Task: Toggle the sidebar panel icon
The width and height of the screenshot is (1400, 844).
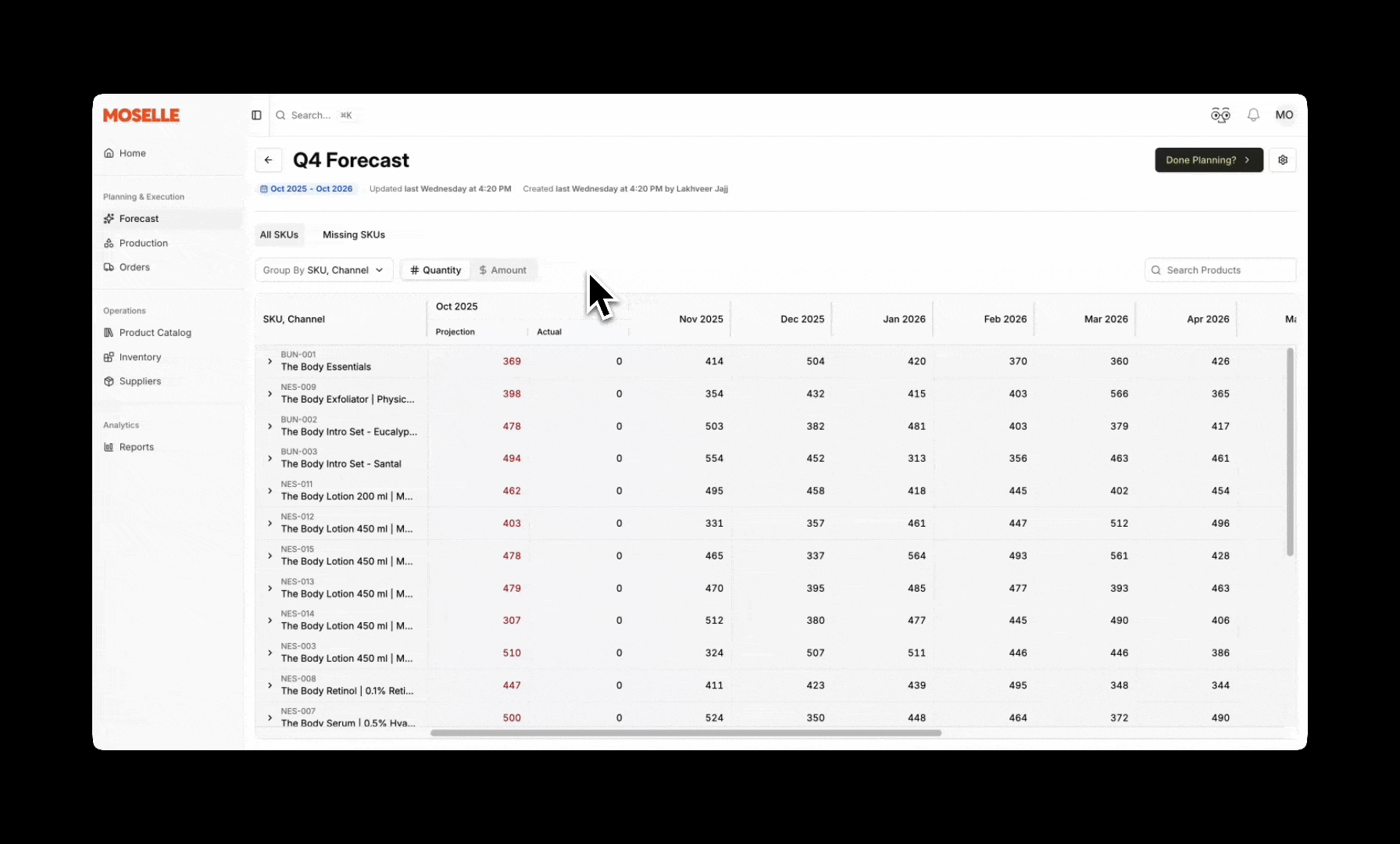Action: pyautogui.click(x=256, y=115)
